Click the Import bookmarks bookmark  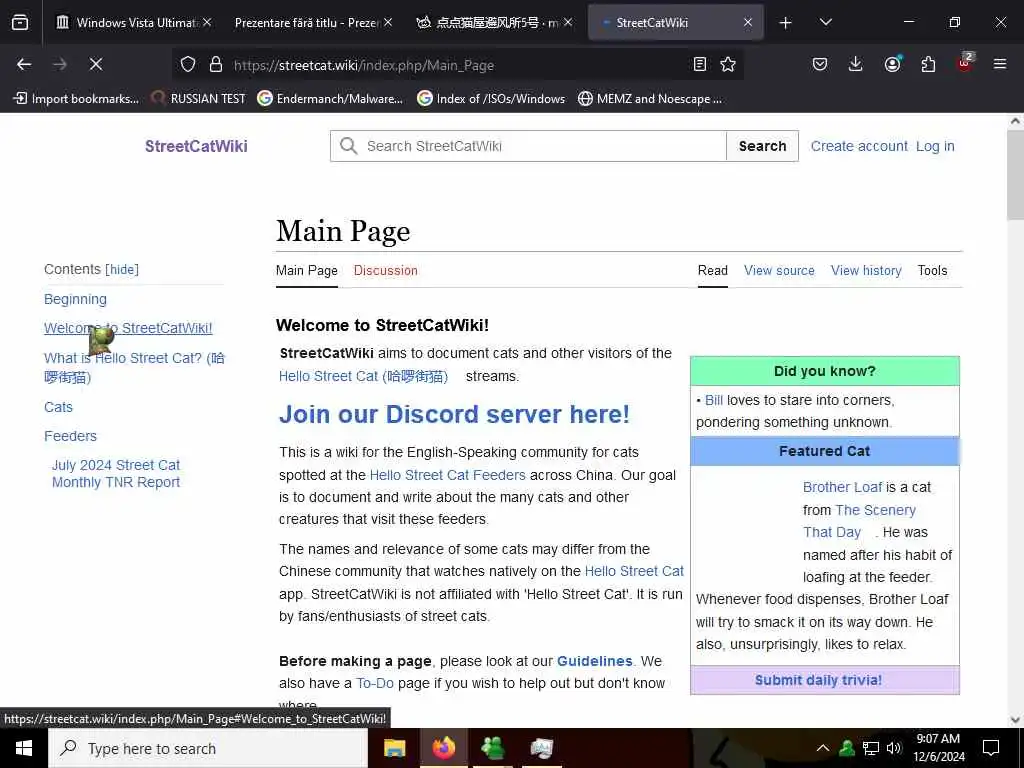coord(76,99)
